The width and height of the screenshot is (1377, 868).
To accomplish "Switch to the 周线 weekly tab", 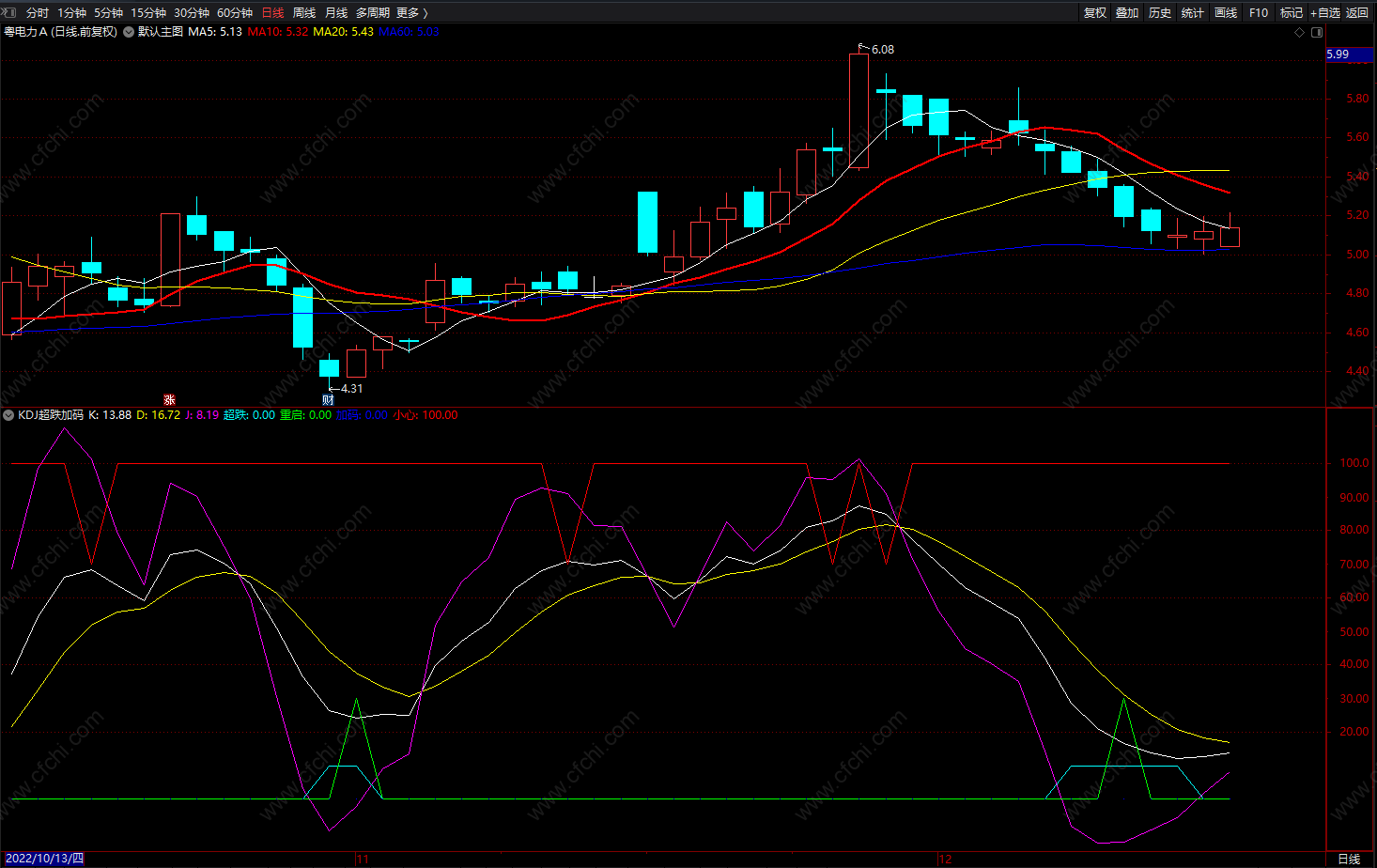I will tap(304, 12).
